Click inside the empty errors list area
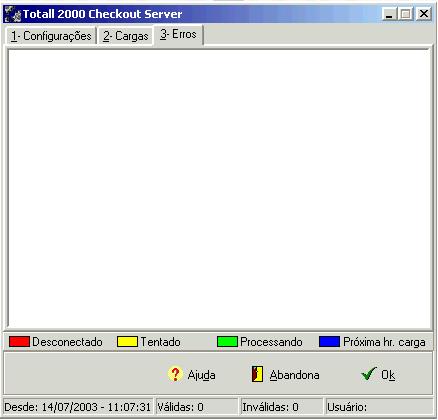 pos(219,189)
